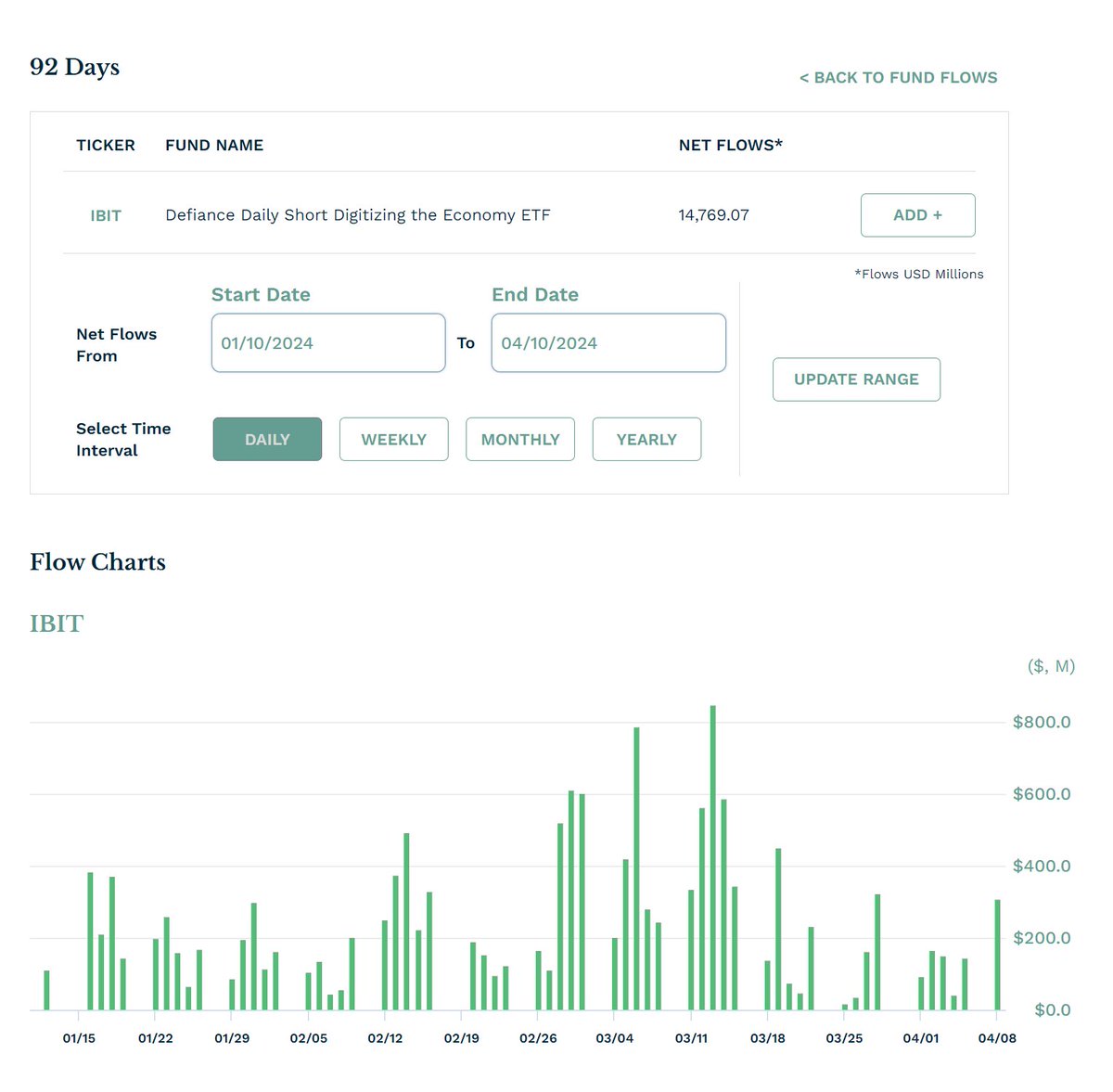Click the TICKER column header
1113x1092 pixels.
[x=106, y=146]
